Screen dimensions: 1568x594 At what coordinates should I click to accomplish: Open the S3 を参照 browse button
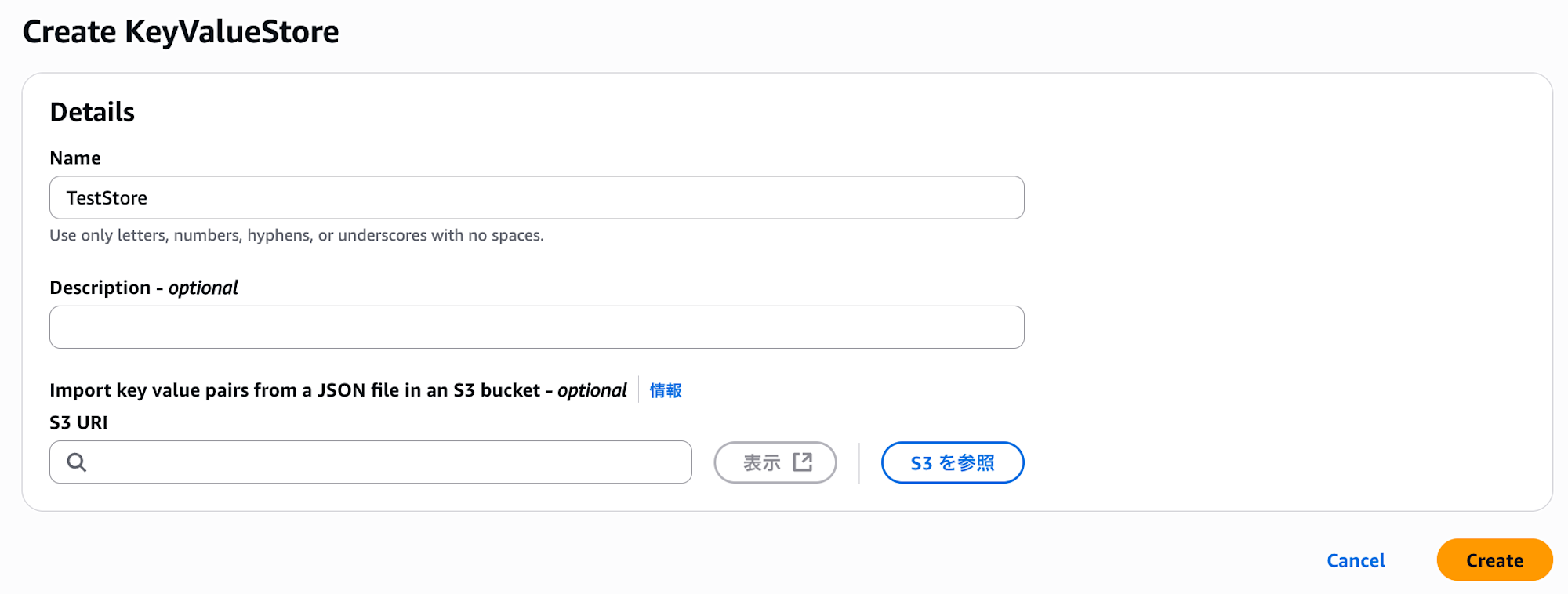point(952,462)
